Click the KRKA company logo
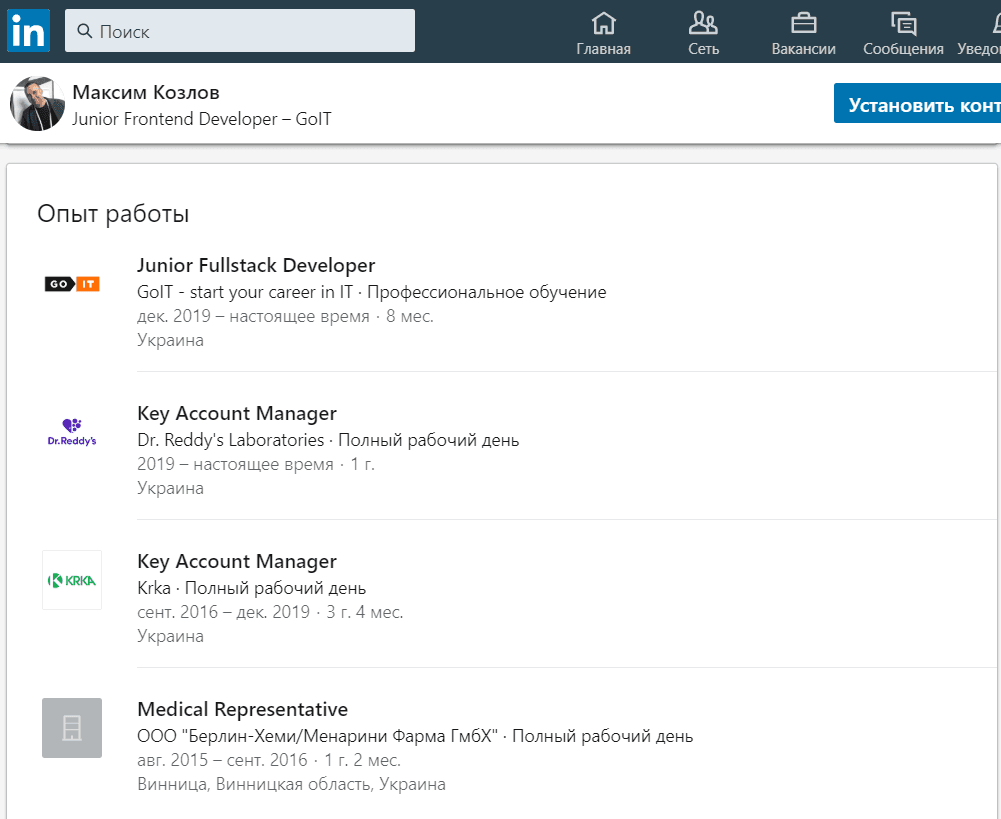 click(x=72, y=580)
